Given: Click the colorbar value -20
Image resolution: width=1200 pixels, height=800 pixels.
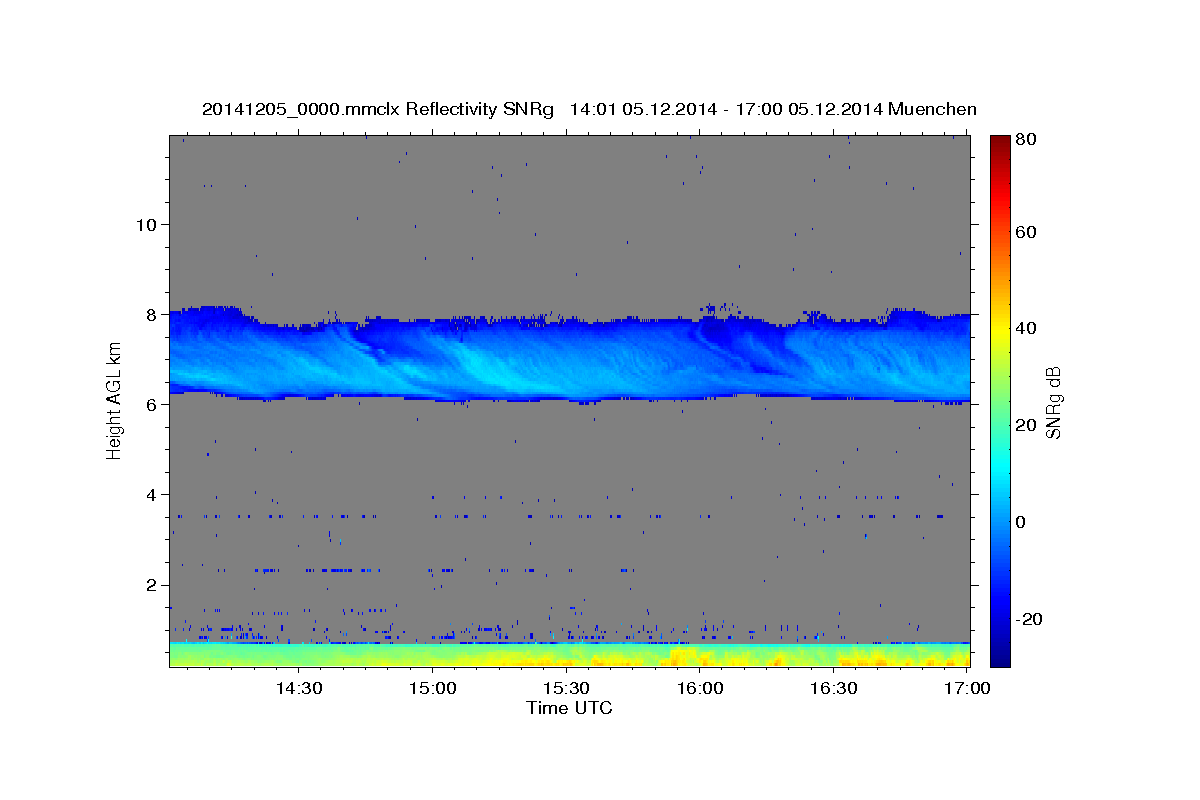Looking at the screenshot, I should coord(1027,619).
